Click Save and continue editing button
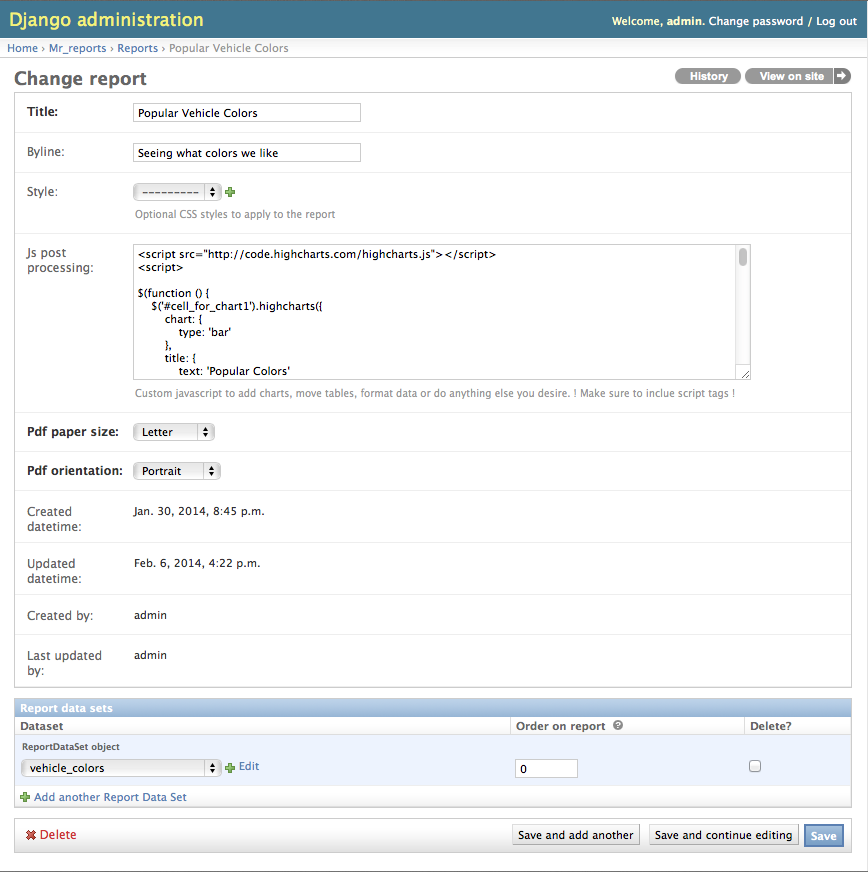The height and width of the screenshot is (872, 868). [723, 835]
